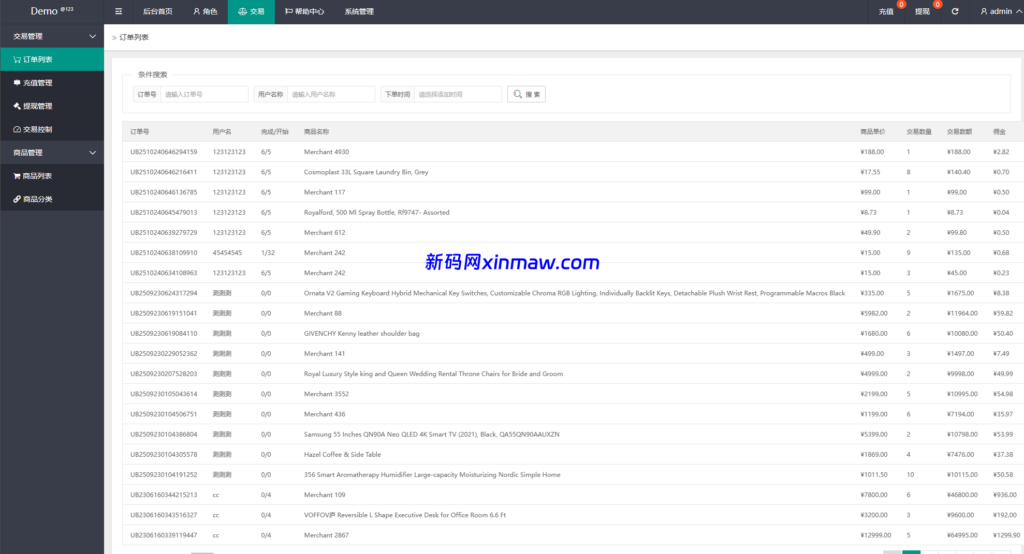Click the 商品分类 link icon
Screen dimensions: 1024x554
16,199
